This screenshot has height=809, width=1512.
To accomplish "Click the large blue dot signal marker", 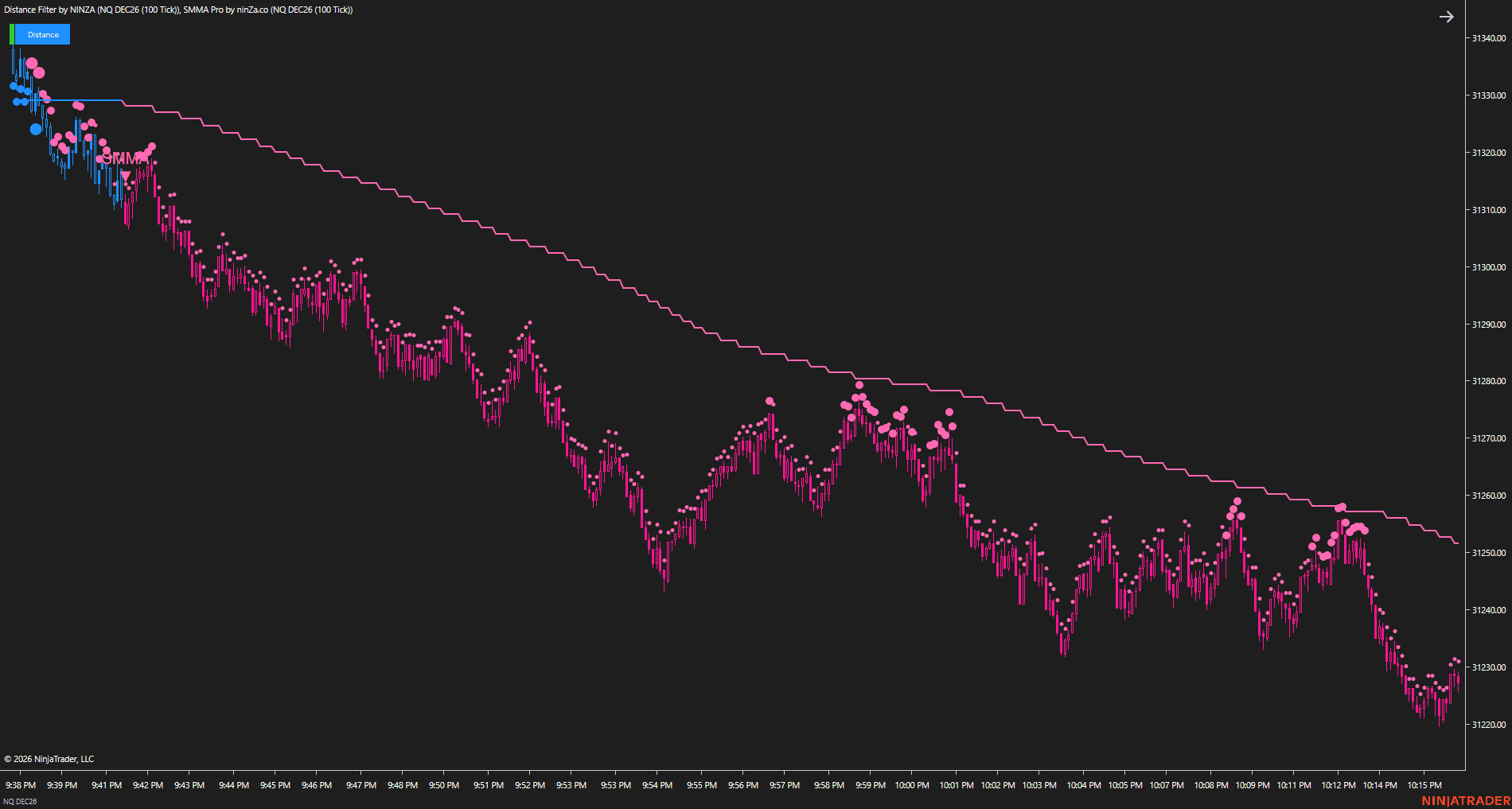I will click(x=35, y=129).
